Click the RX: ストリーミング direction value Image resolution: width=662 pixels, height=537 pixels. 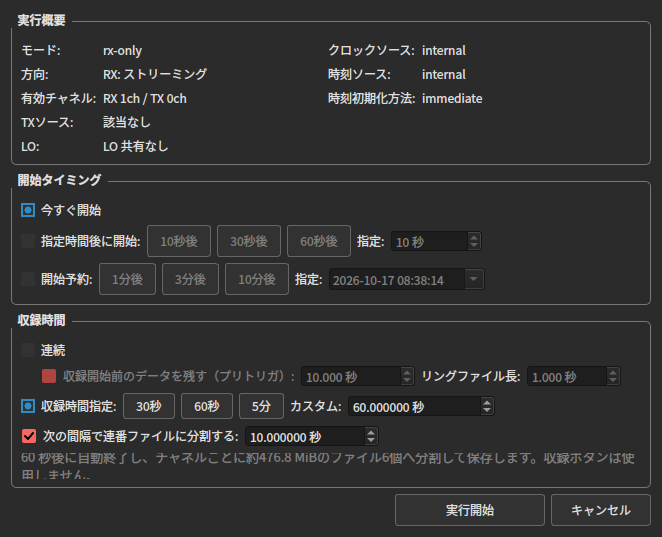[x=155, y=74]
